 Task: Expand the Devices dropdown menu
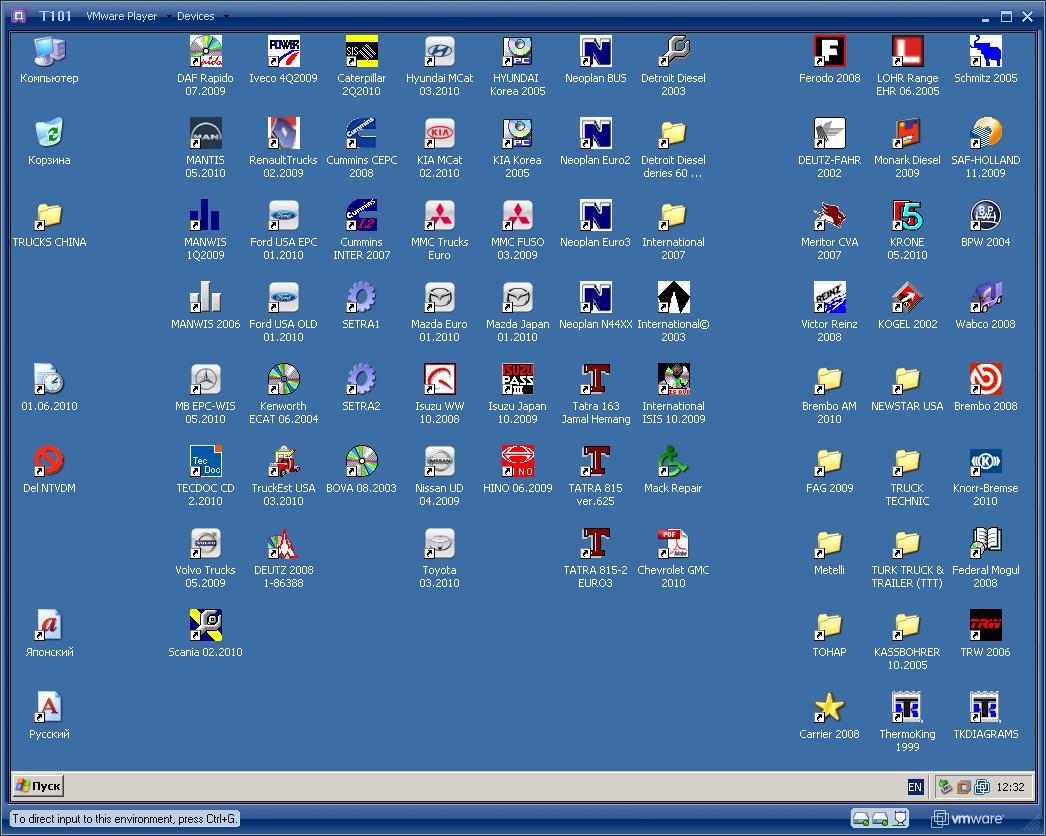tap(201, 16)
